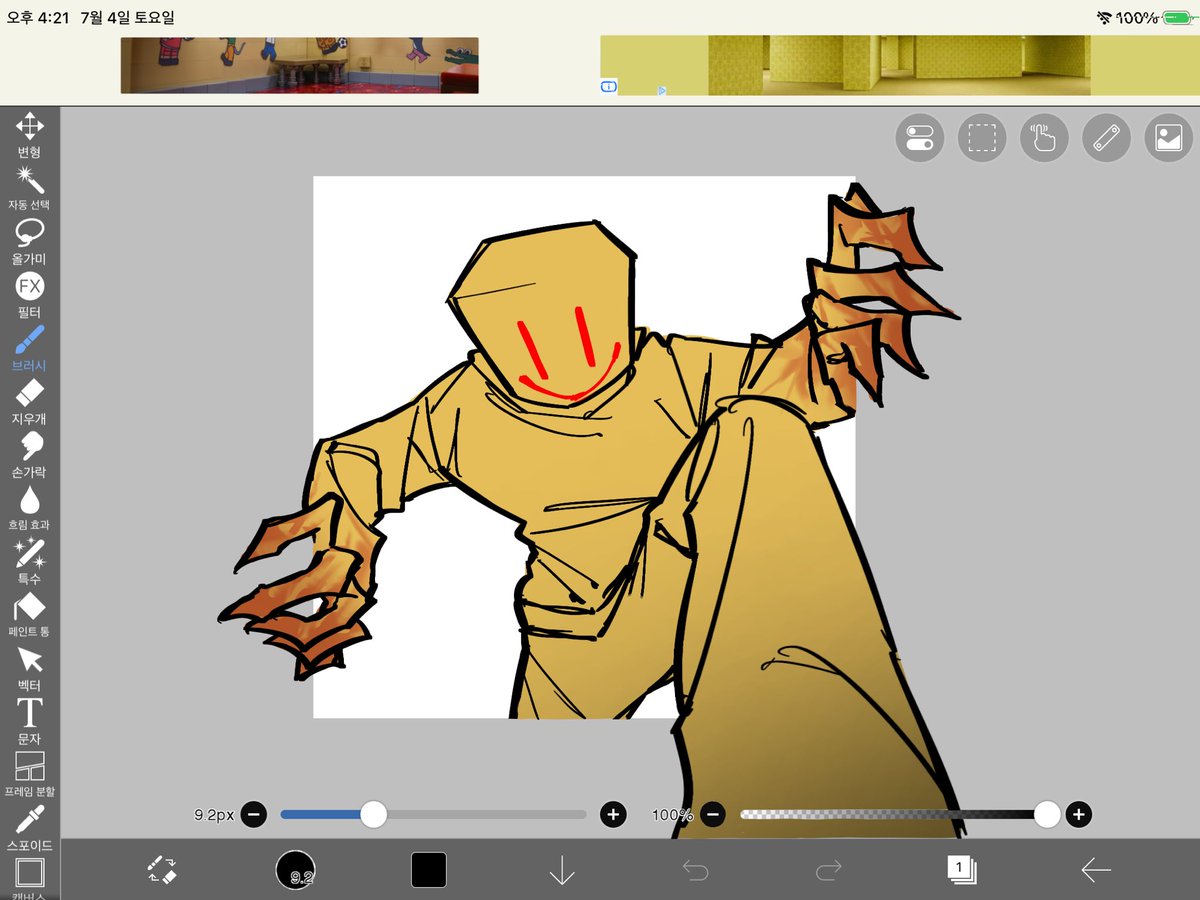Open the FX Filter (필터) tool

[30, 296]
